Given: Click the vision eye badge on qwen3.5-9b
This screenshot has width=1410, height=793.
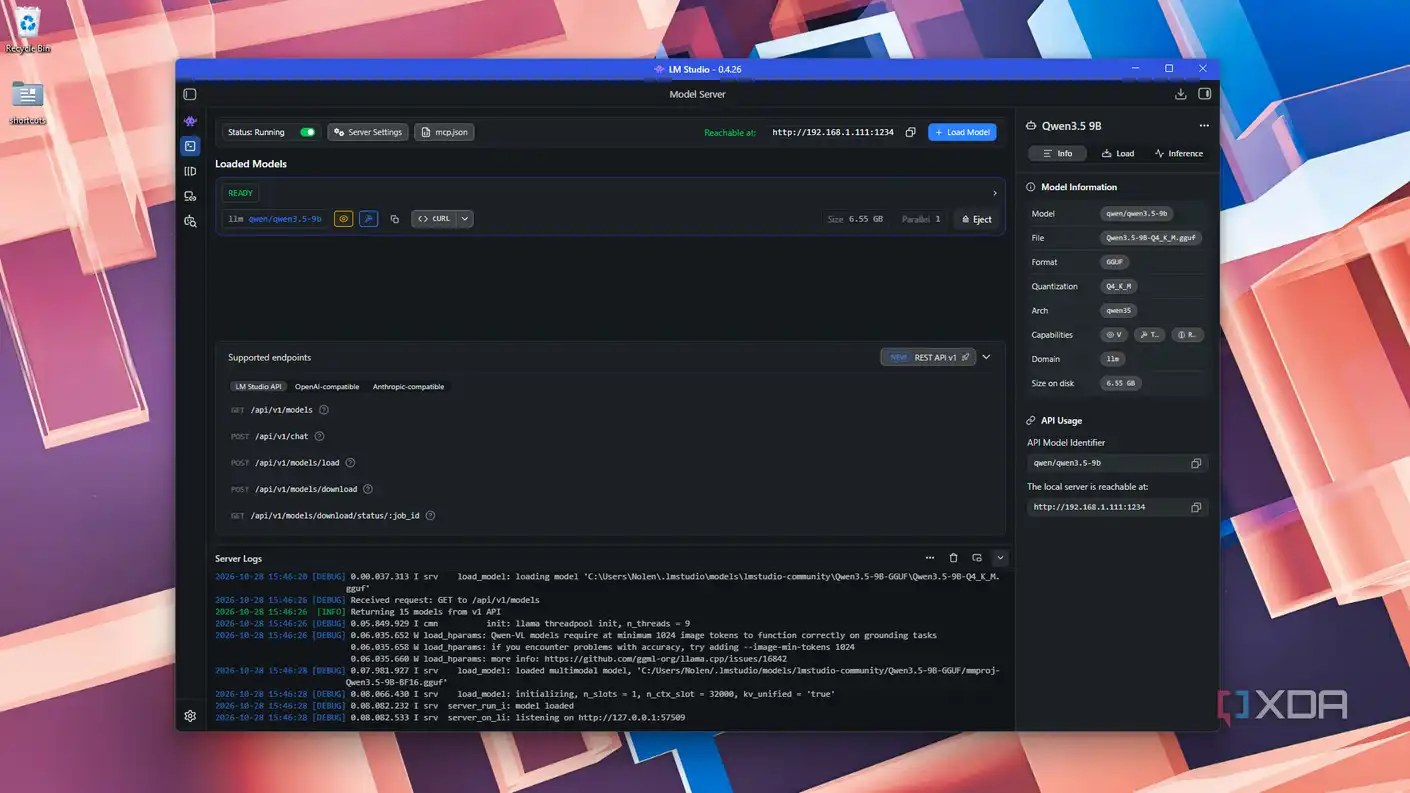Looking at the screenshot, I should pyautogui.click(x=343, y=219).
